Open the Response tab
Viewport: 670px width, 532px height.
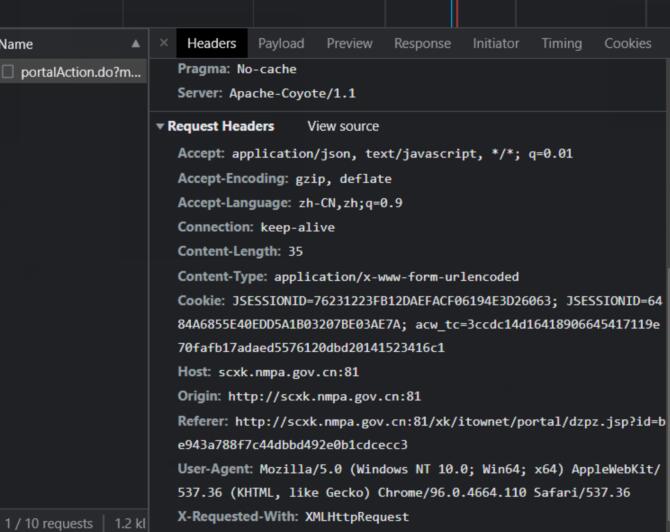422,44
